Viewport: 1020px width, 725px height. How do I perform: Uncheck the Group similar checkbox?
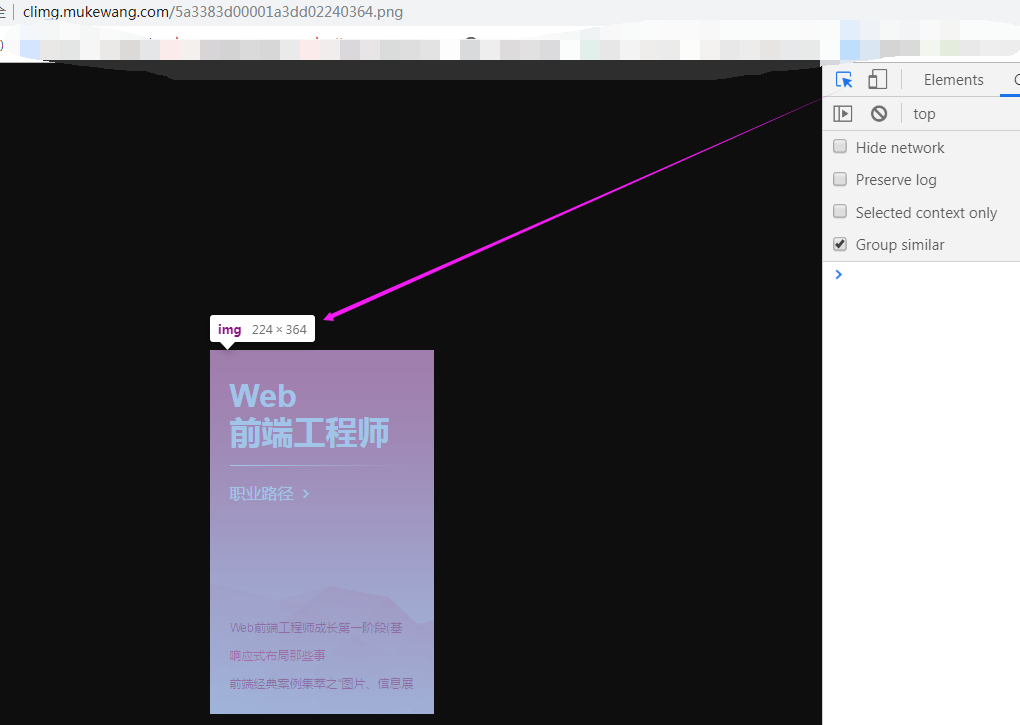point(840,244)
